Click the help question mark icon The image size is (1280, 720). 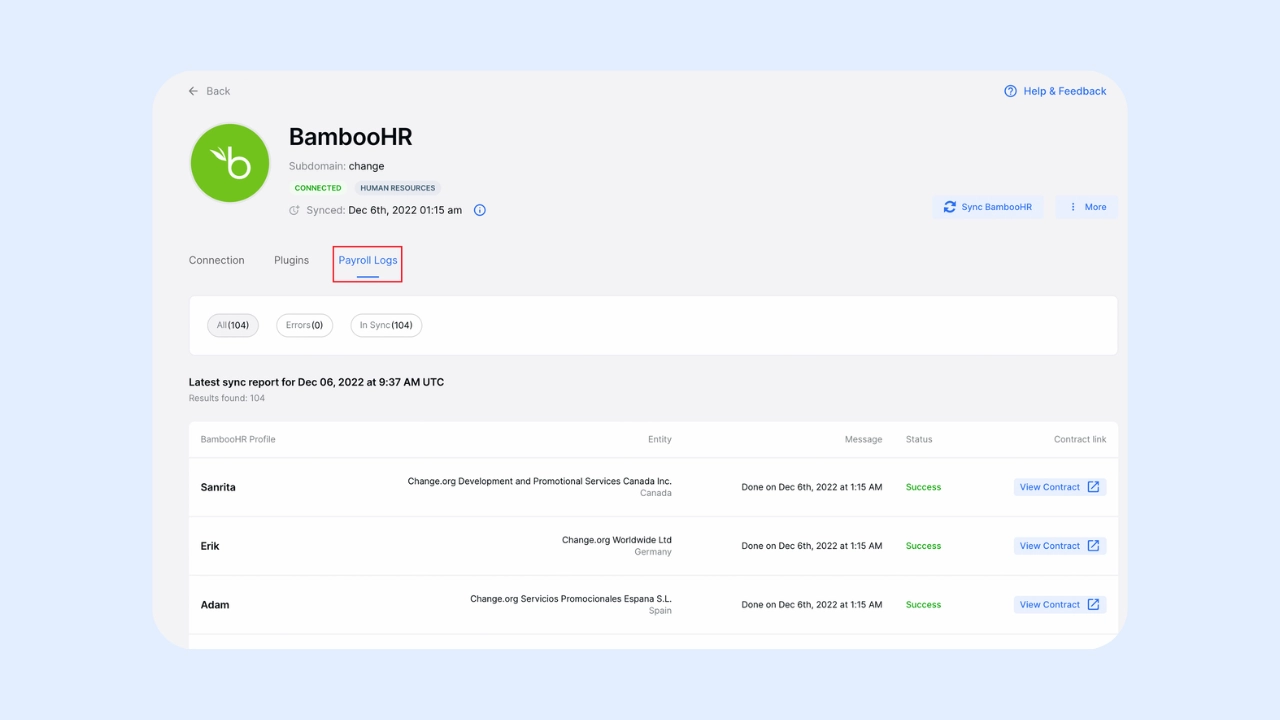pos(1011,91)
